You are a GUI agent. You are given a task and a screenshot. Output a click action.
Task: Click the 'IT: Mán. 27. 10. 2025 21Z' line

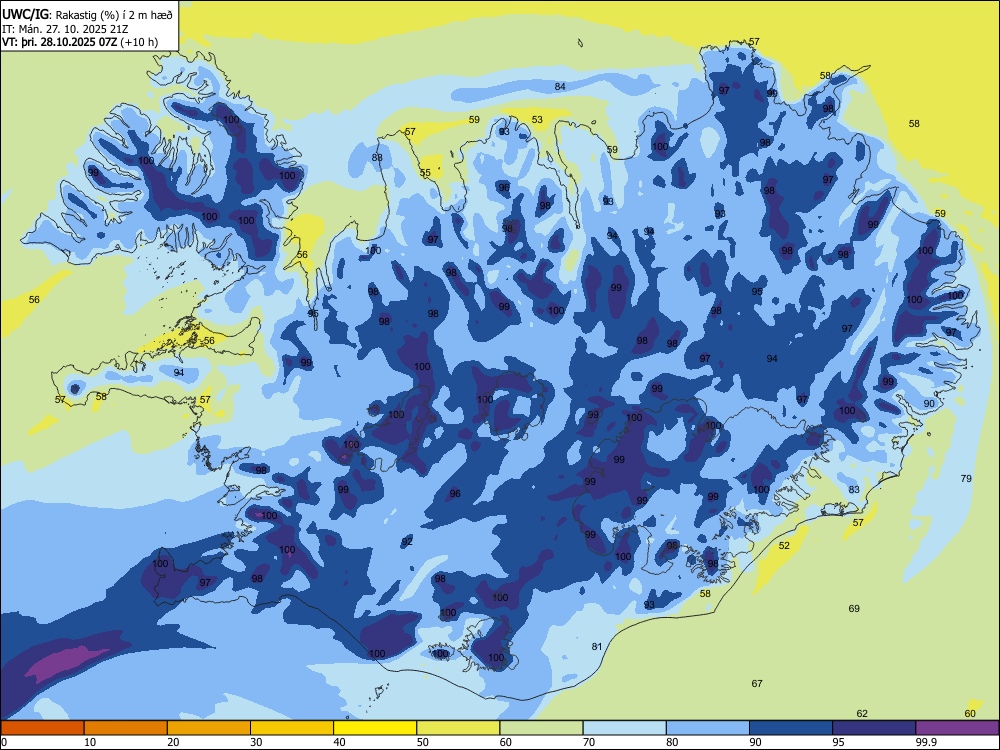tap(66, 29)
